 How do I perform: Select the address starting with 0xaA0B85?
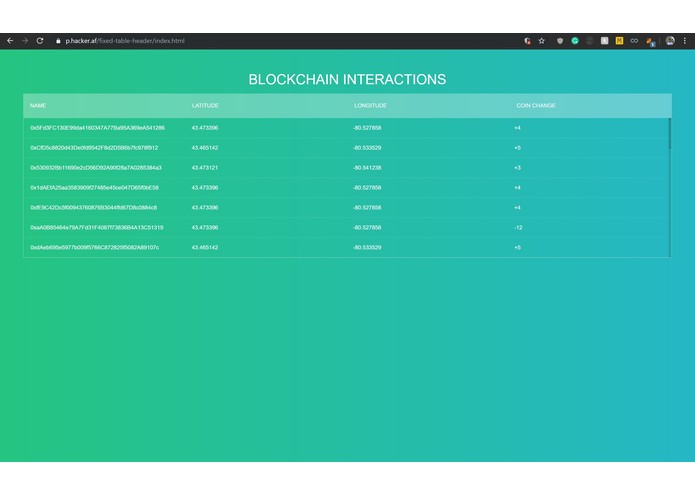point(97,227)
